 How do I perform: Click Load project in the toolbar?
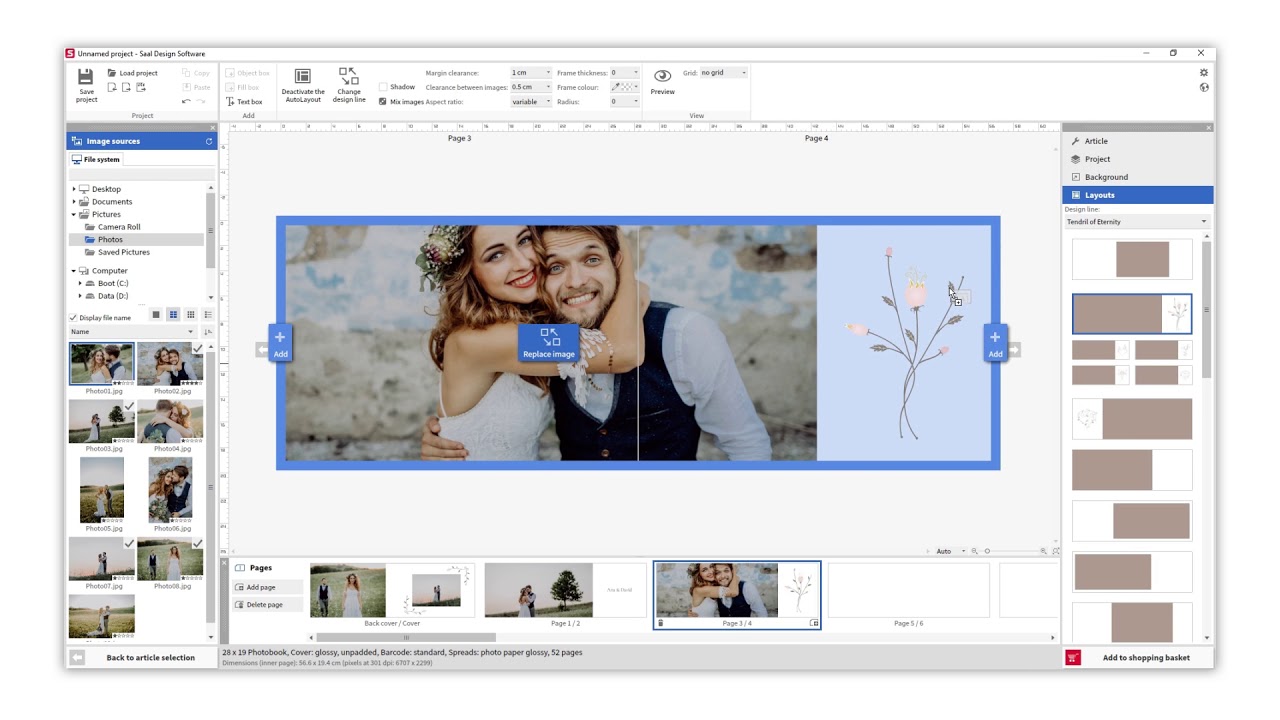point(133,73)
